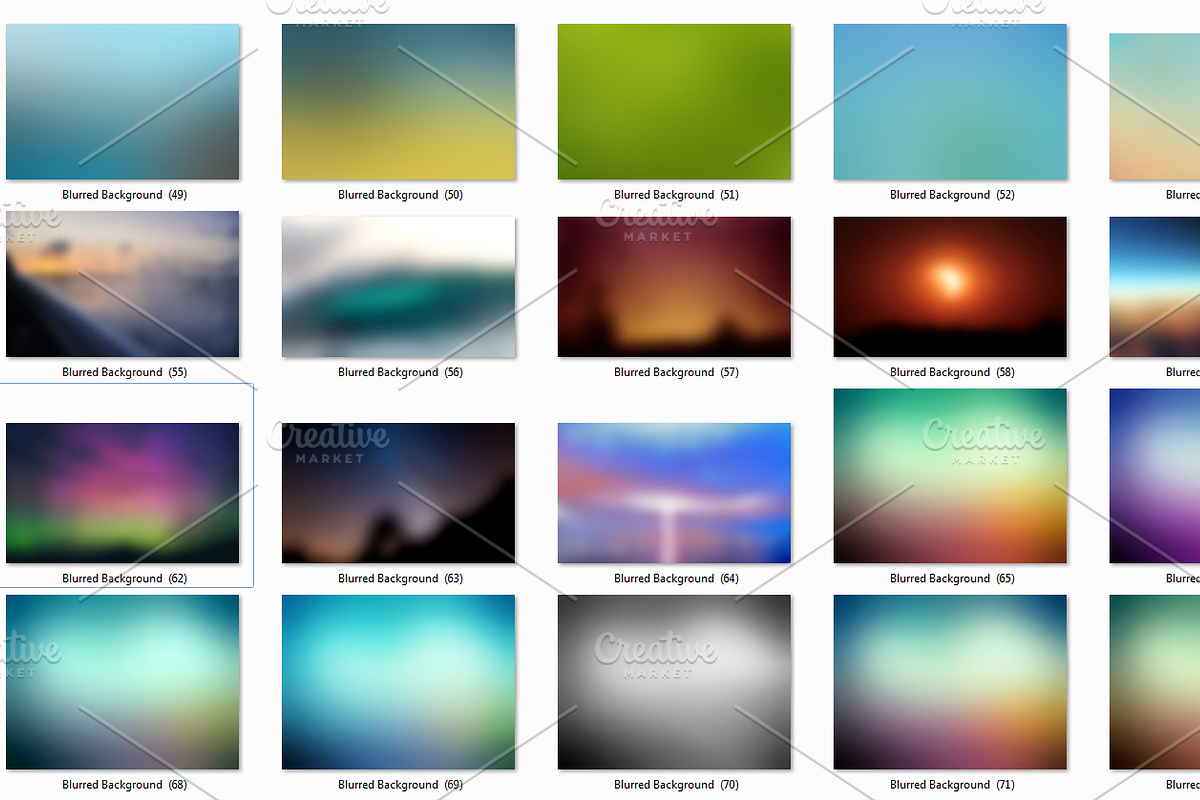Click the aurora Blurred Background (62) thumbnail
Image resolution: width=1200 pixels, height=800 pixels.
tap(123, 493)
